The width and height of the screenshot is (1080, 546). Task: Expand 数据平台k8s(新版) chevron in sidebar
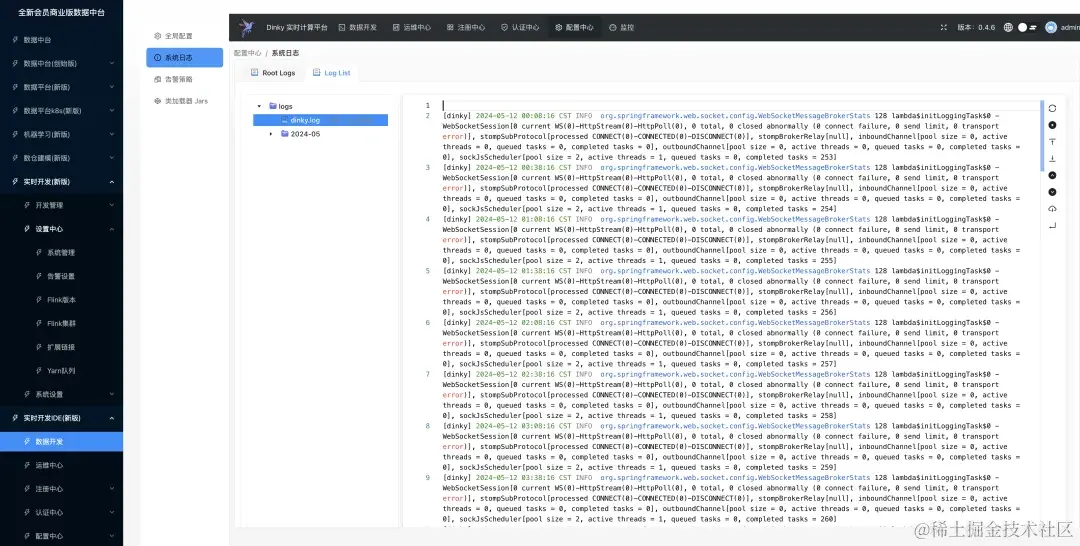pyautogui.click(x=112, y=111)
